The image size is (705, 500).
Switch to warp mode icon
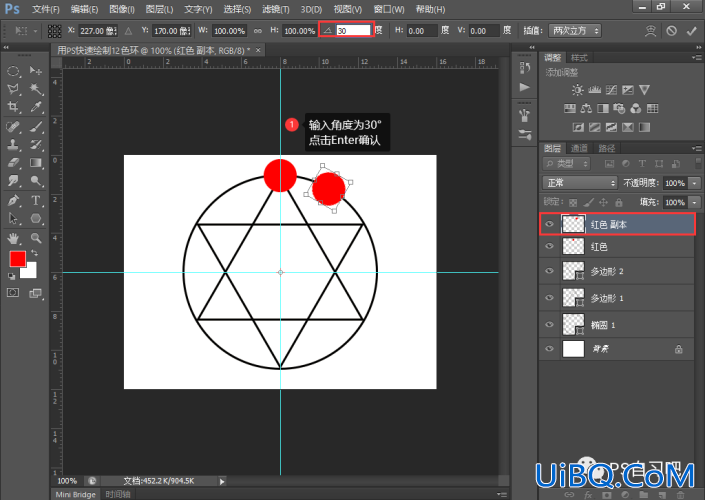650,31
